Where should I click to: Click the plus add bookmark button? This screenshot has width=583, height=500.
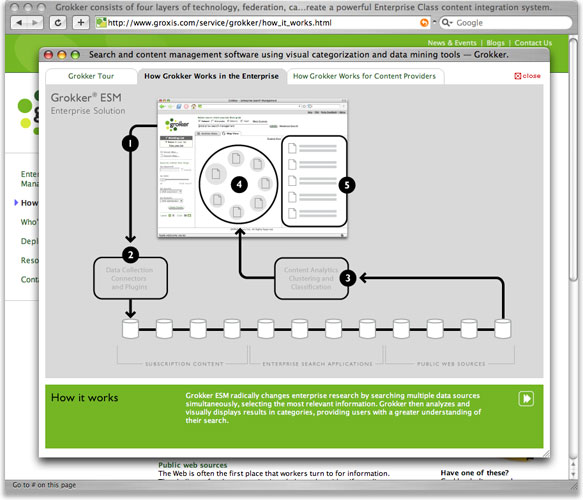(81, 23)
